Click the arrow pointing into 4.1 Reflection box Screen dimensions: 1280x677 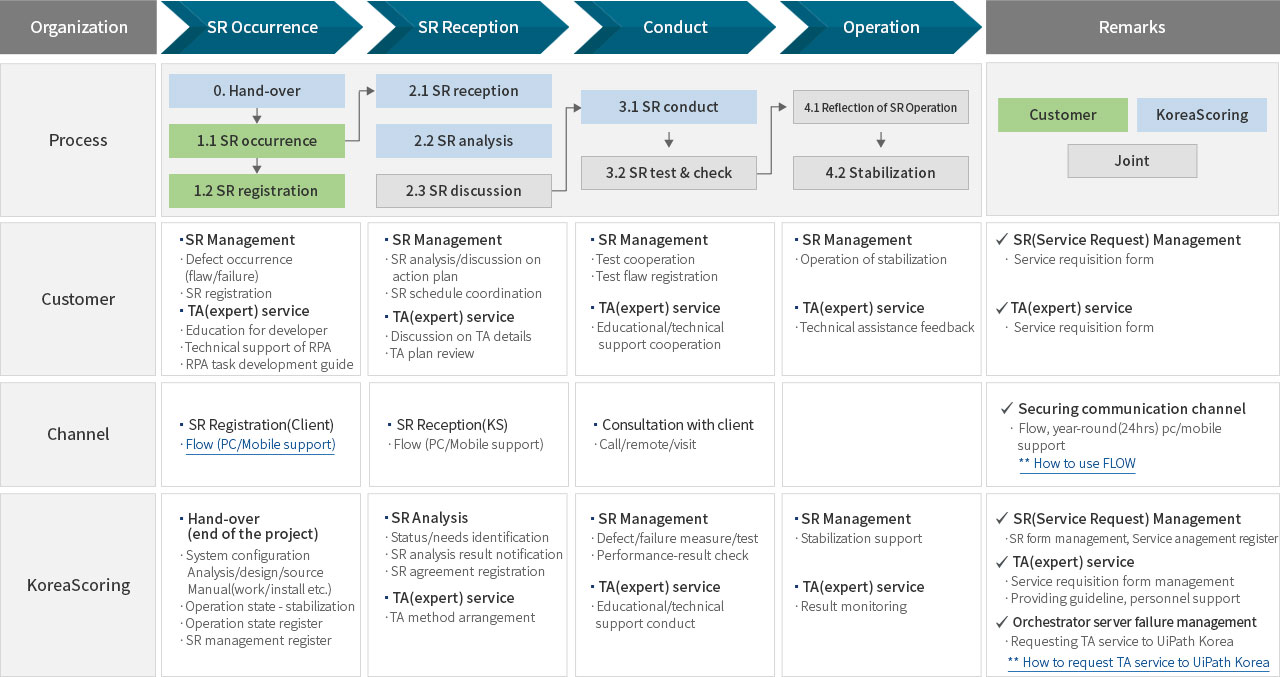tap(784, 106)
